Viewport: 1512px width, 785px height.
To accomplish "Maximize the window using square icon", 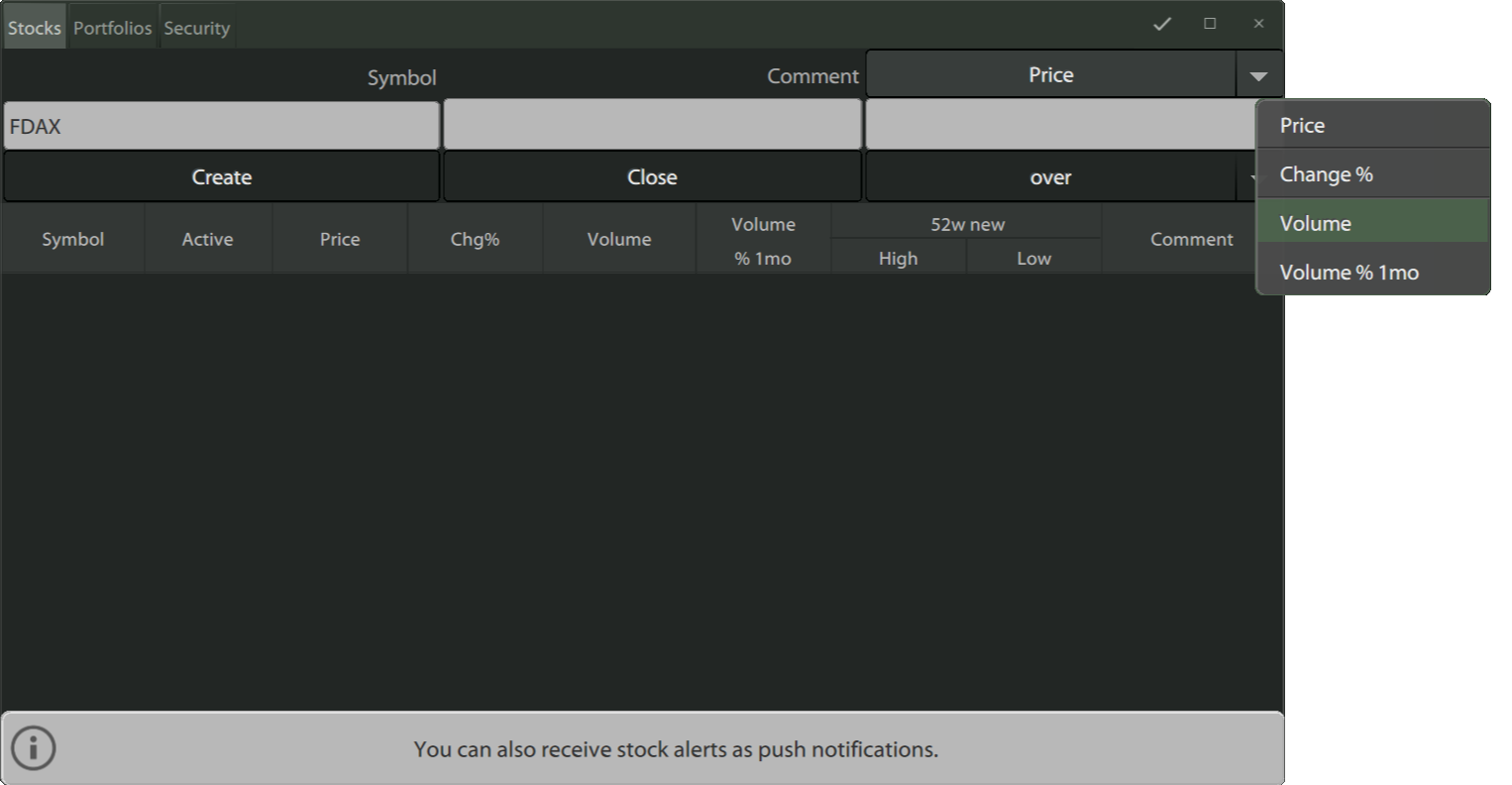I will [x=1210, y=24].
